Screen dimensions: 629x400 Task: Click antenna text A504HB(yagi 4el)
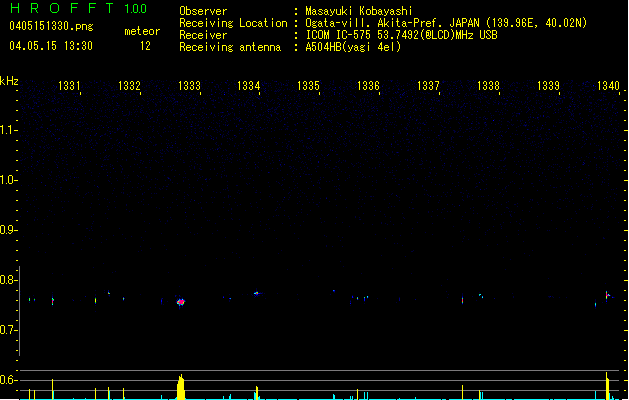coord(353,47)
